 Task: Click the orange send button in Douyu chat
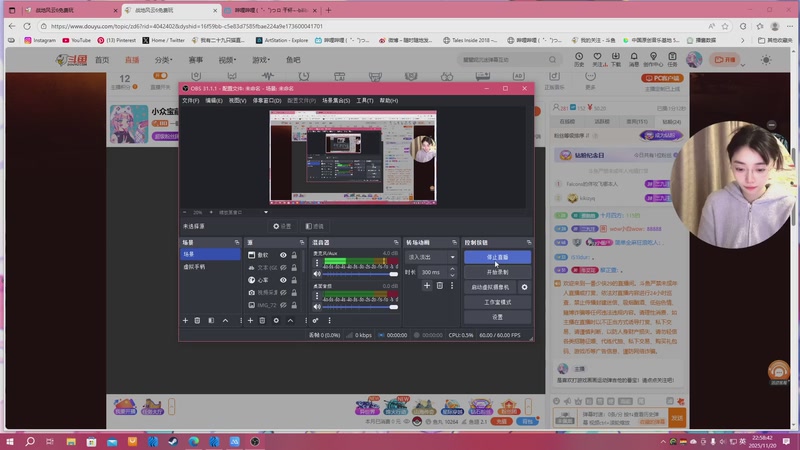tap(677, 418)
